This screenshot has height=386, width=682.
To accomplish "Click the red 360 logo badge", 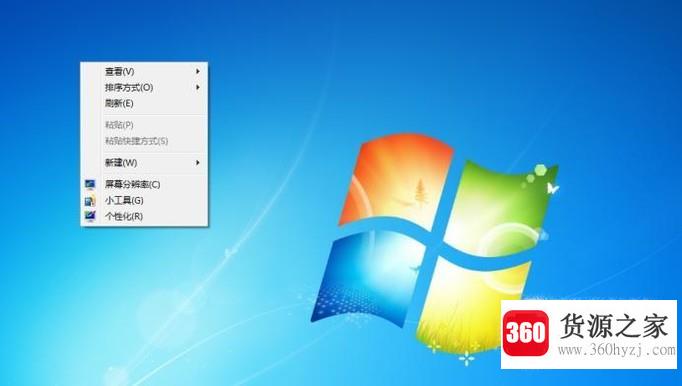I will (525, 333).
